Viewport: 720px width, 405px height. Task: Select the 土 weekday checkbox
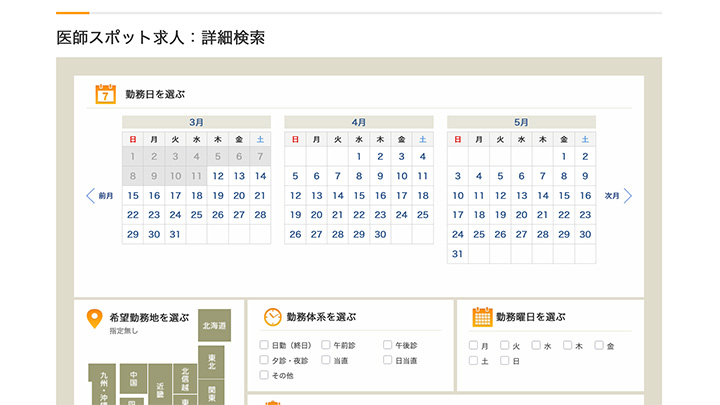pyautogui.click(x=474, y=361)
